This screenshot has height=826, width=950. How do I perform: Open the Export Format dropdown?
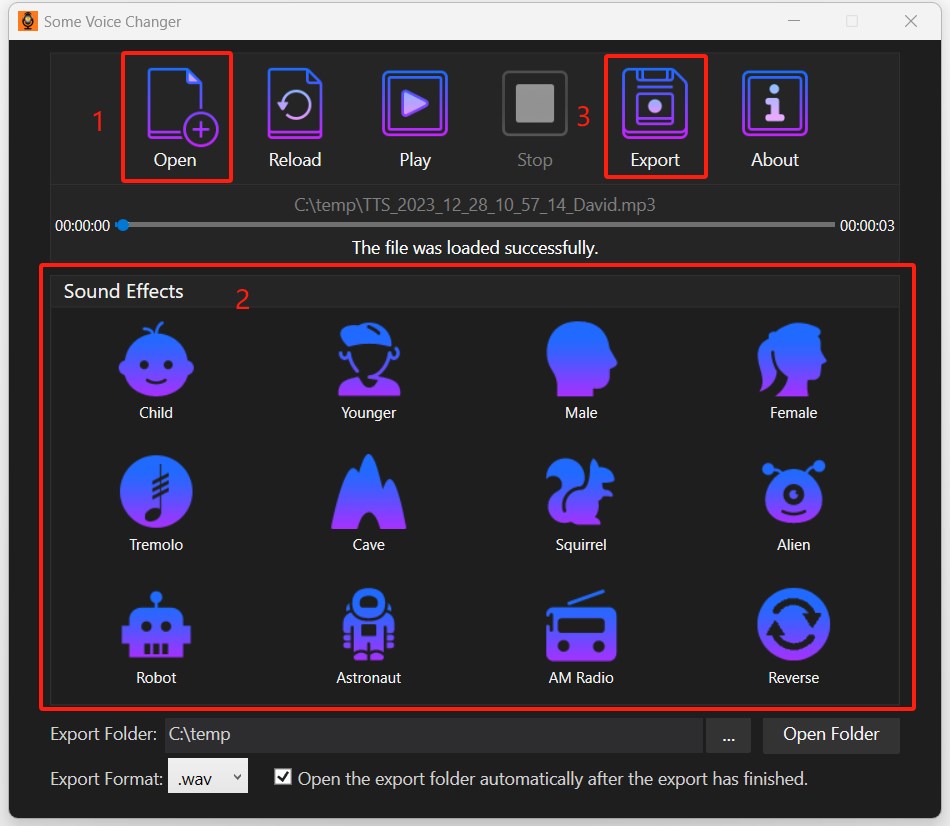click(207, 777)
